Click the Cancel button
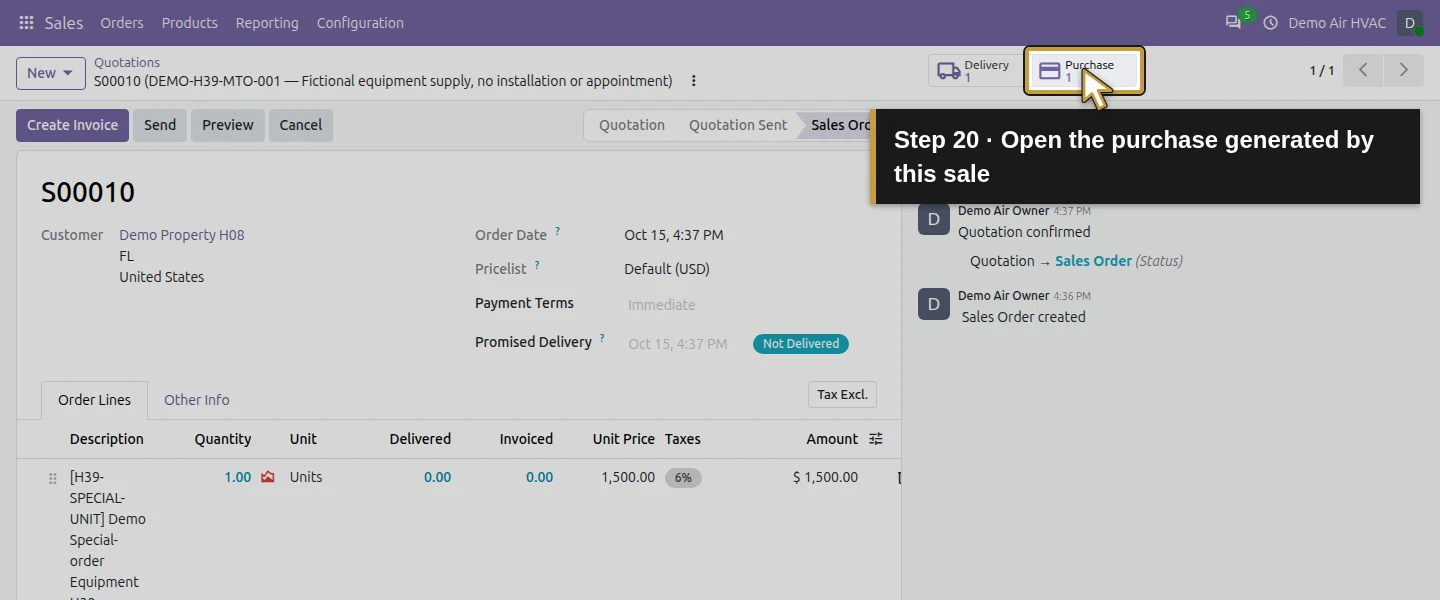The height and width of the screenshot is (600, 1440). 301,125
